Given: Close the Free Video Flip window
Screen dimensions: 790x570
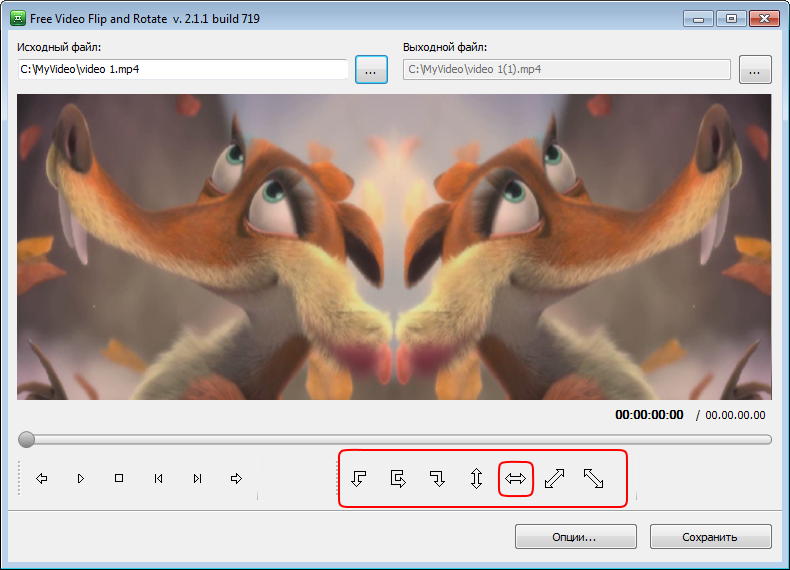Looking at the screenshot, I should [764, 19].
